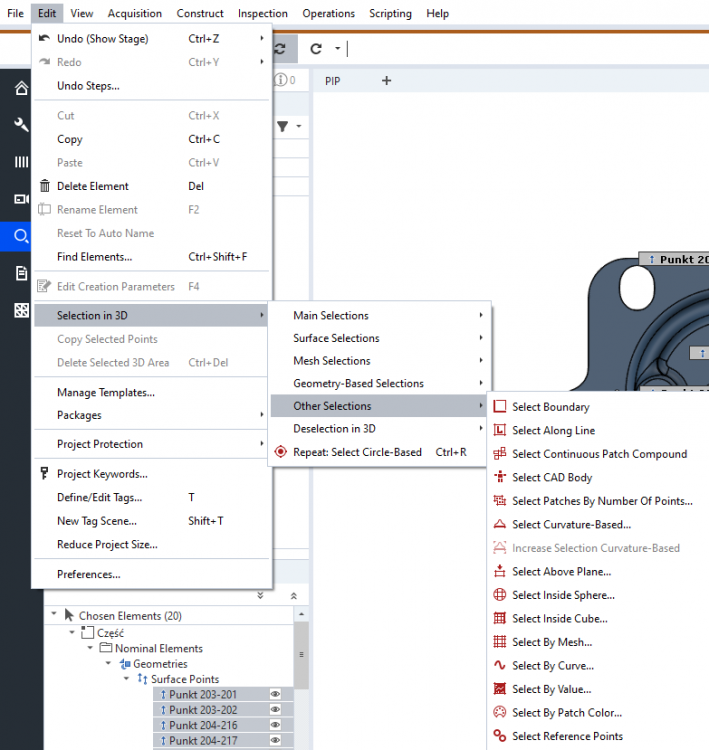Click the Select Inside Cube icon
The height and width of the screenshot is (750, 709).
coord(499,618)
